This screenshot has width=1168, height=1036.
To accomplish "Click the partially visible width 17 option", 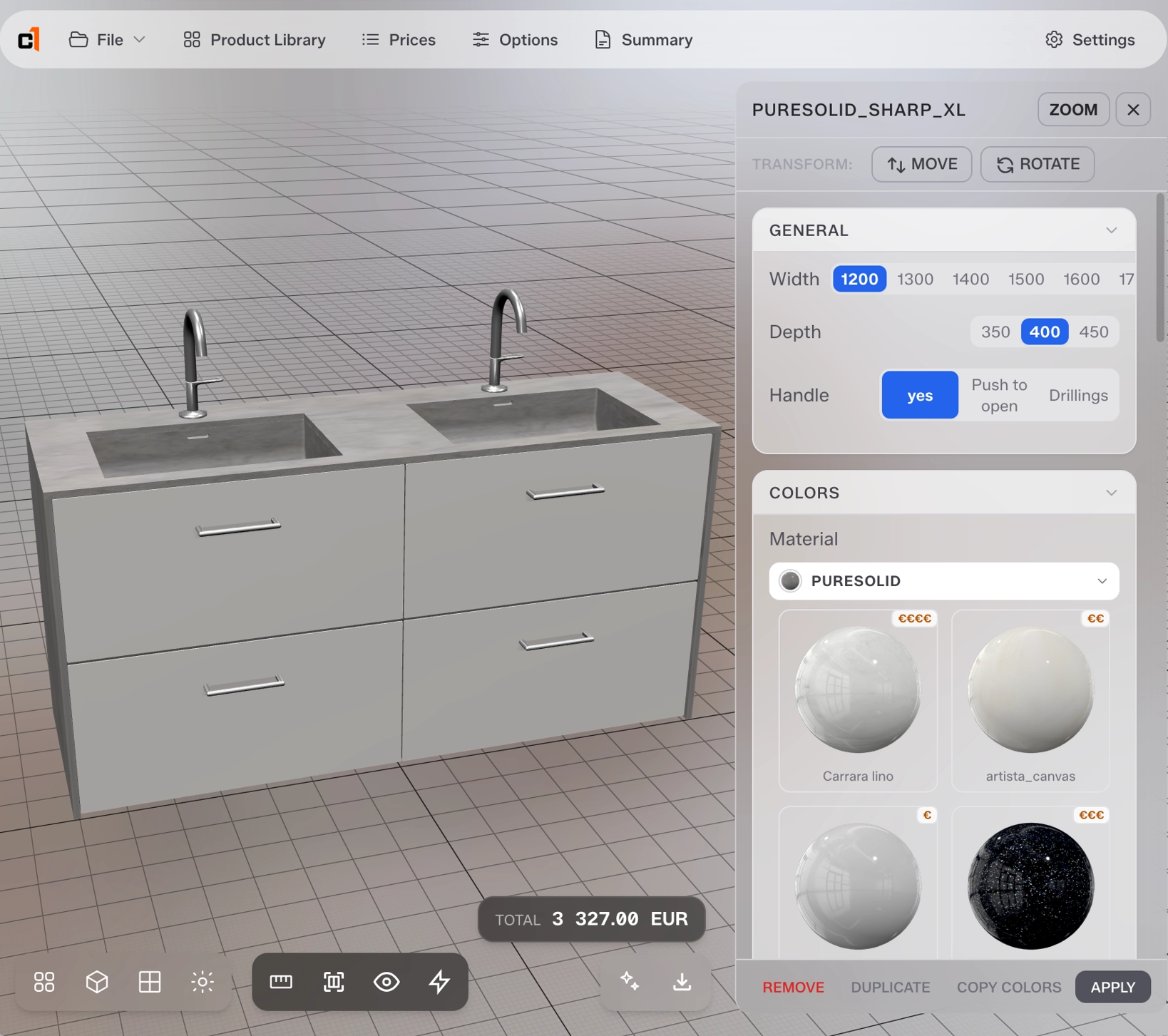I will pyautogui.click(x=1126, y=279).
